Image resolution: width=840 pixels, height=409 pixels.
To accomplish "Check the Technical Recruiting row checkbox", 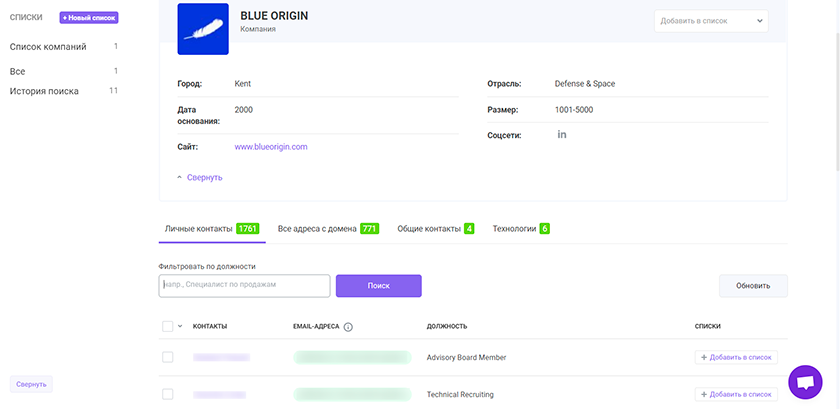I will point(168,395).
